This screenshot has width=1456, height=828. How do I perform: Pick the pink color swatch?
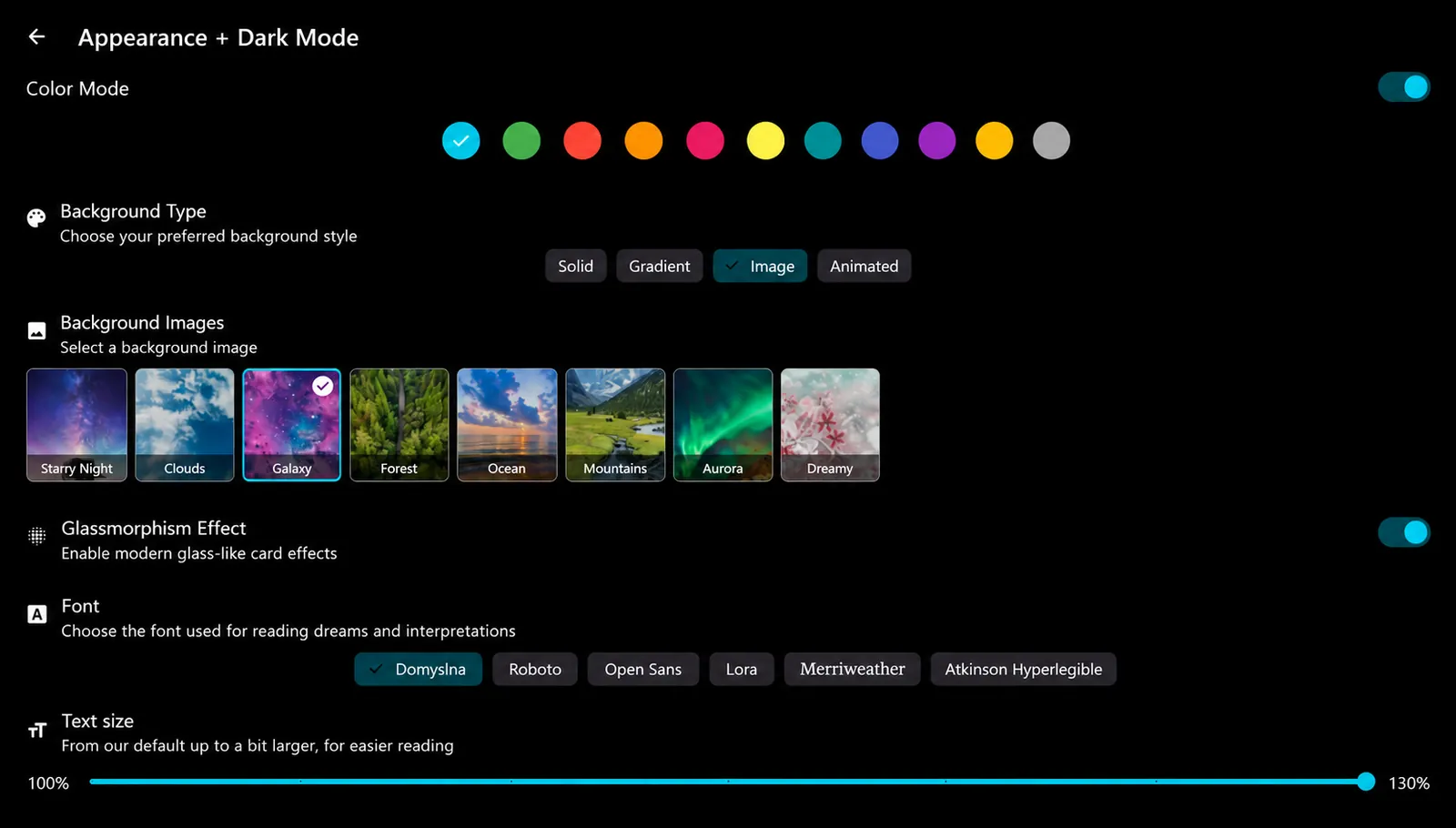[705, 141]
